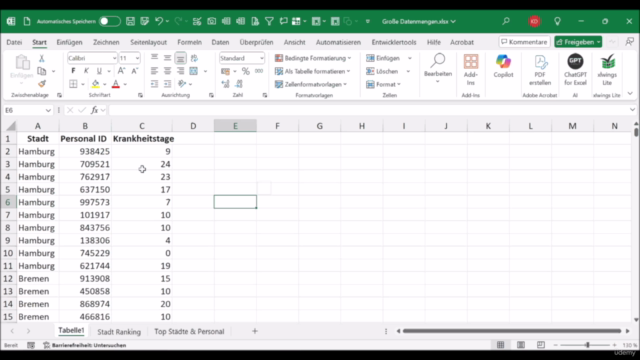Click into the formula bar
Viewport: 640px width, 360px height.
[x=369, y=110]
